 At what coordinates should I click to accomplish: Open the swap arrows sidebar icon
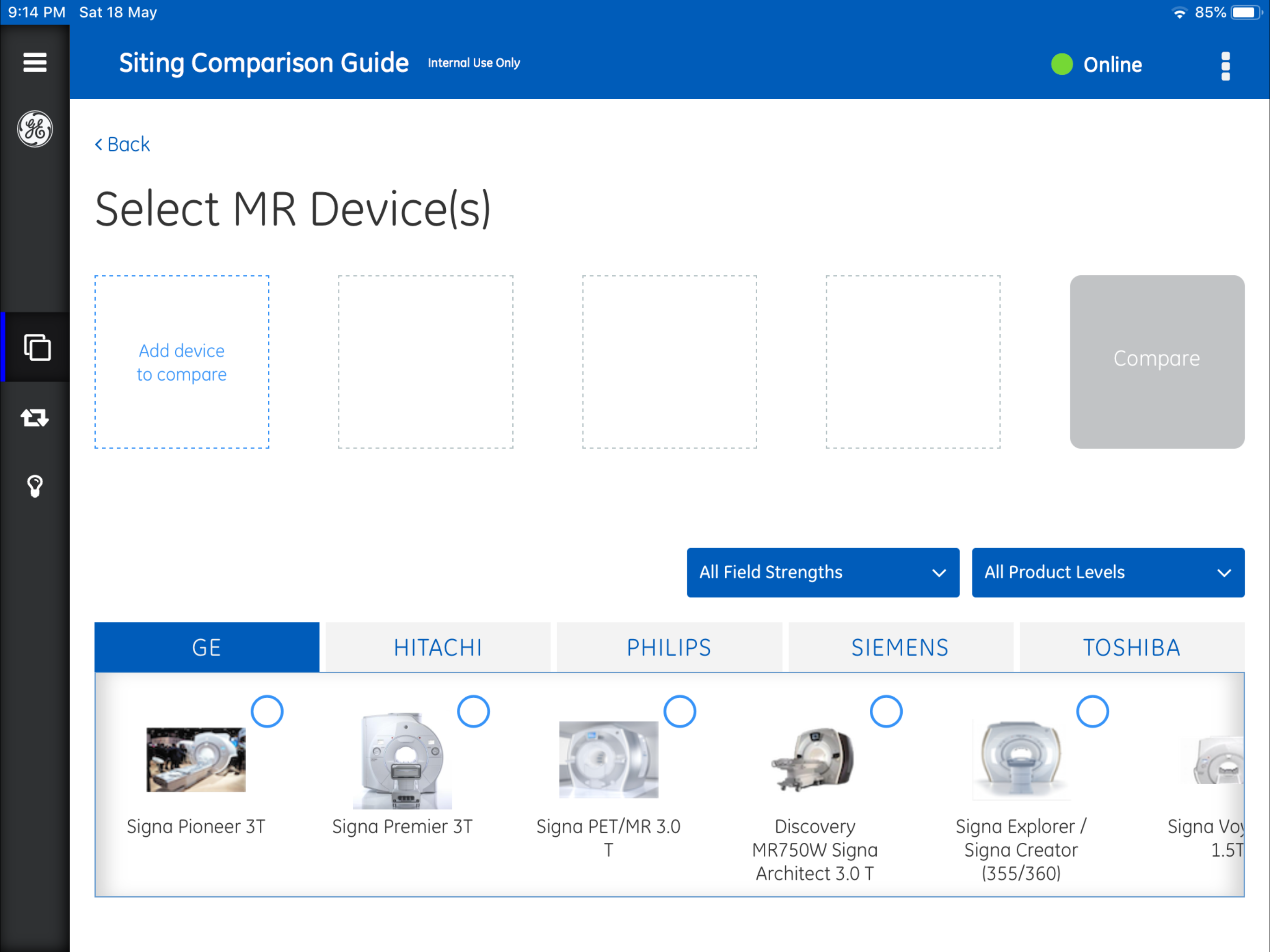34,417
